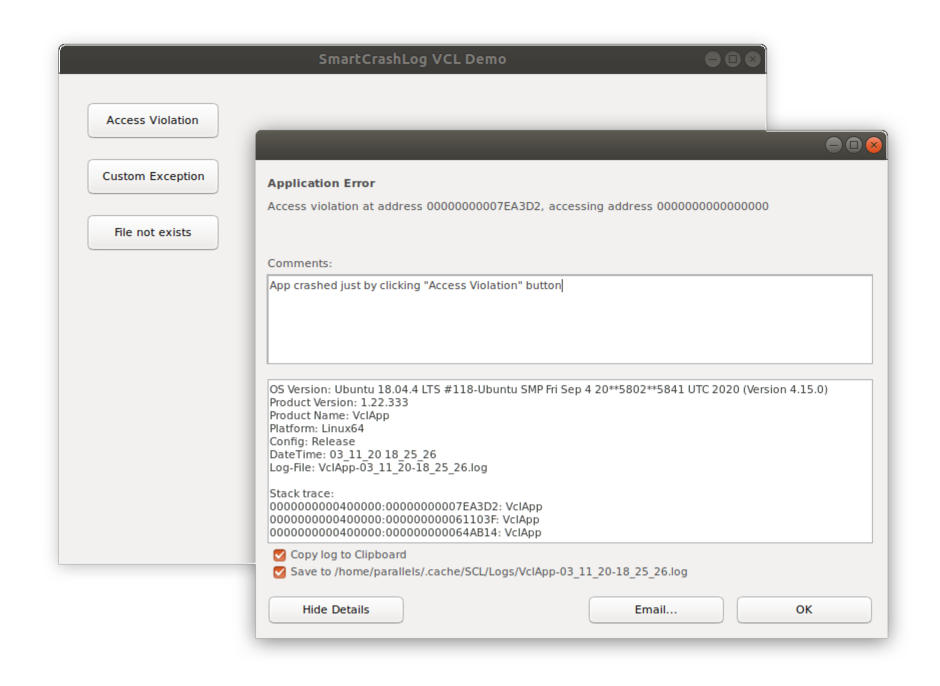Open the Email... option

coord(656,609)
